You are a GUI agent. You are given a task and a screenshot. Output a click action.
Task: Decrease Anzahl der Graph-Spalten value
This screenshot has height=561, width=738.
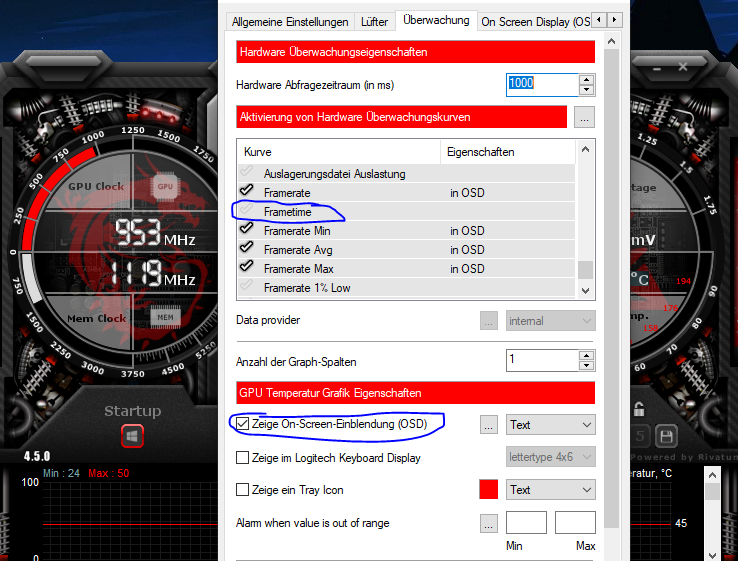pyautogui.click(x=586, y=366)
